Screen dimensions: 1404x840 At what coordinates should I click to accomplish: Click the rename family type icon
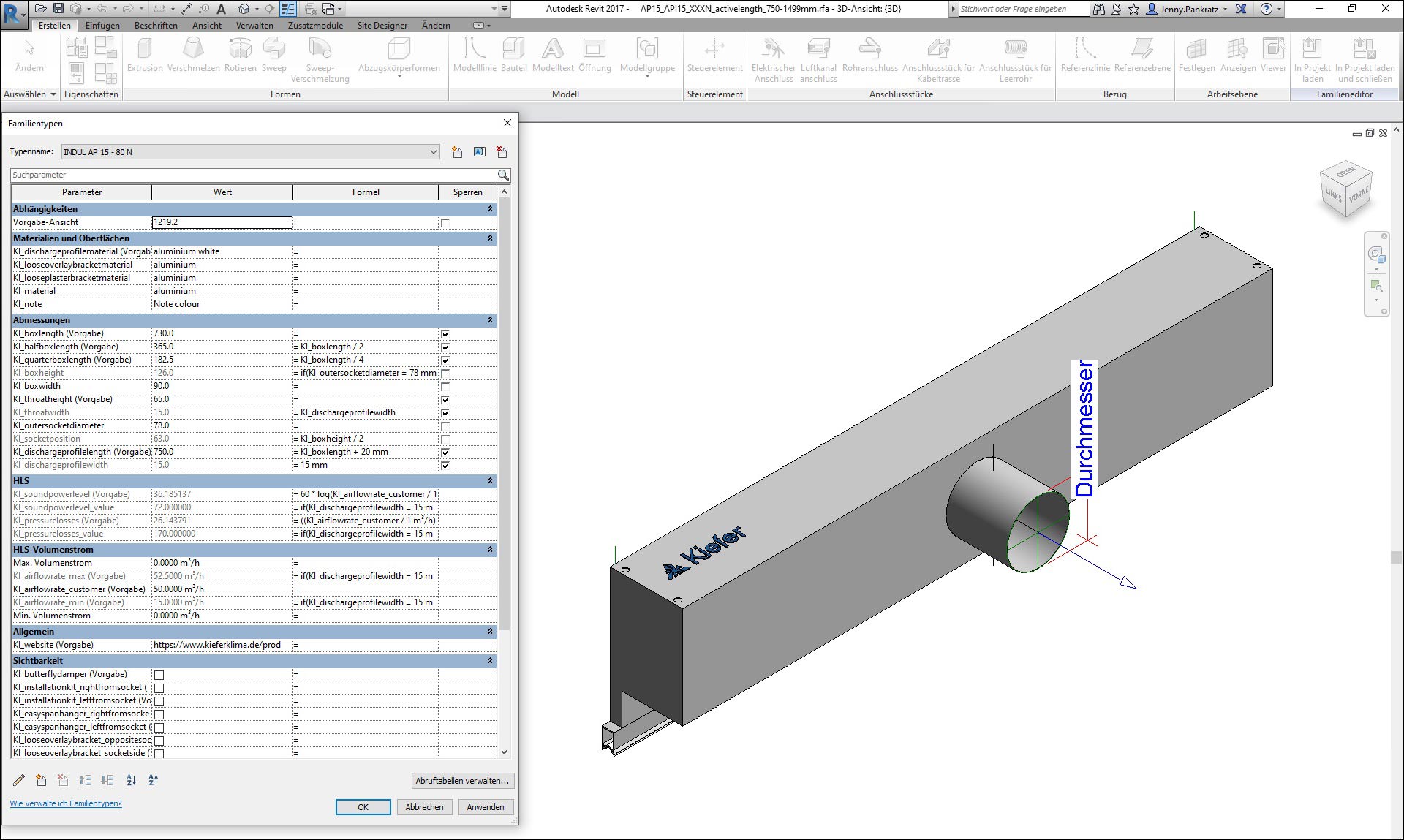[480, 152]
